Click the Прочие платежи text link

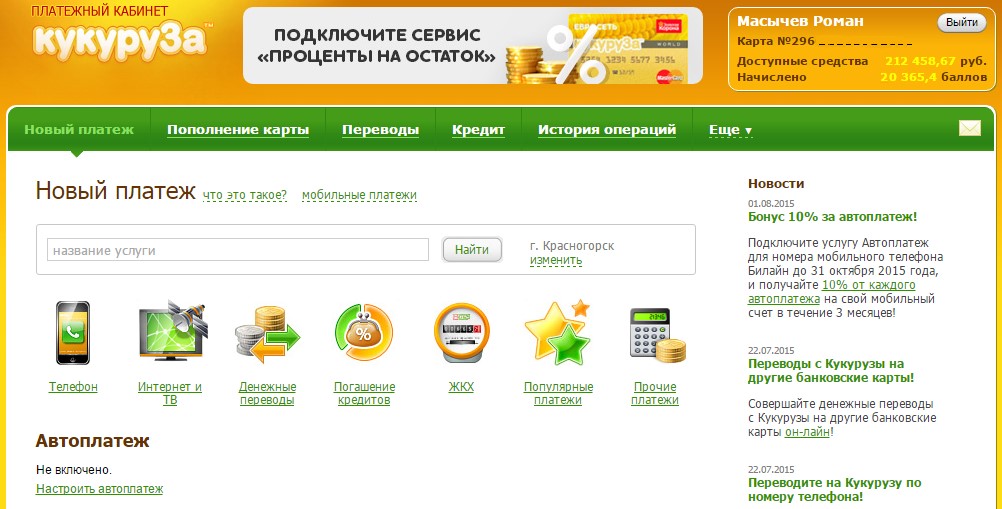click(x=655, y=393)
